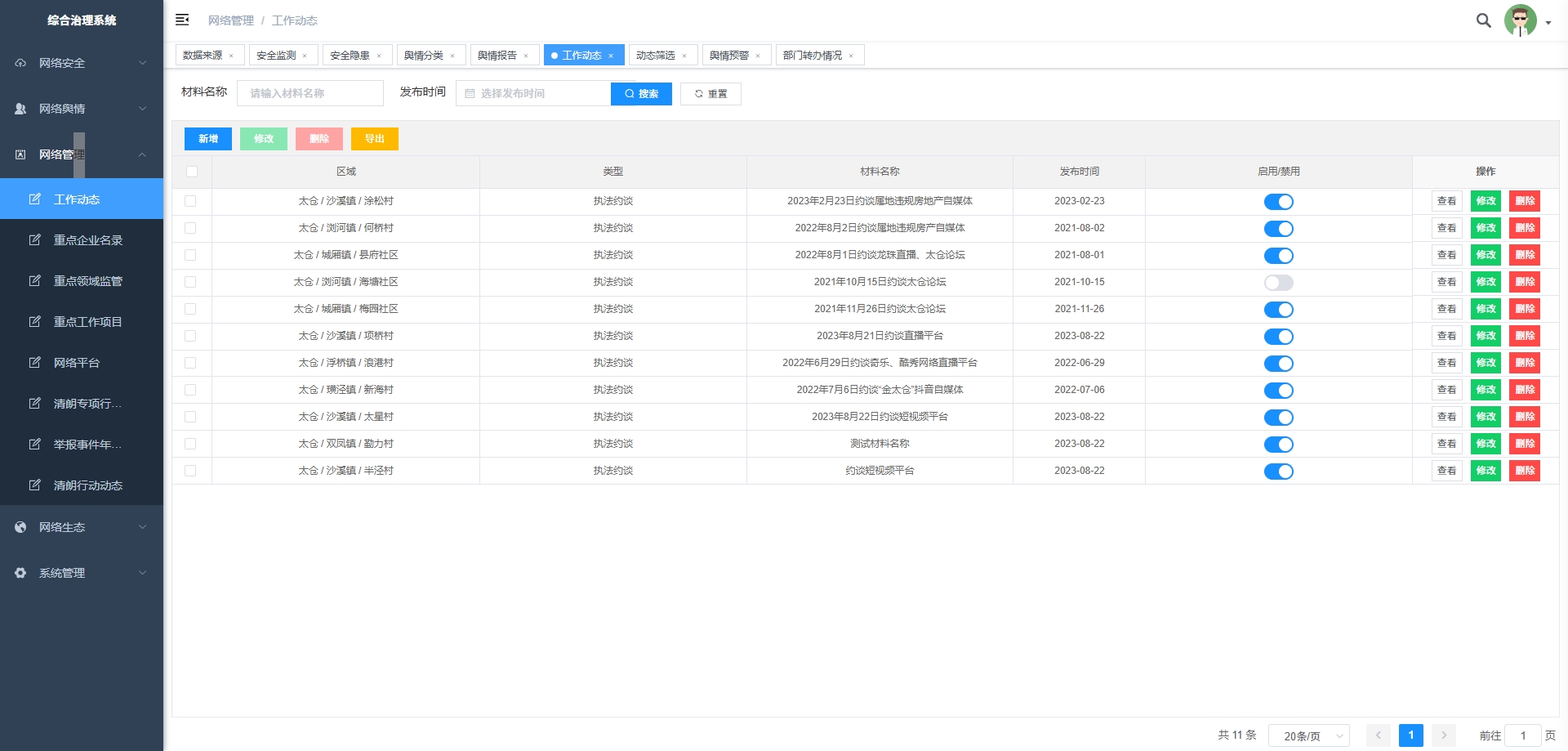Toggle the switch for 2022-06-29 row

[1278, 364]
